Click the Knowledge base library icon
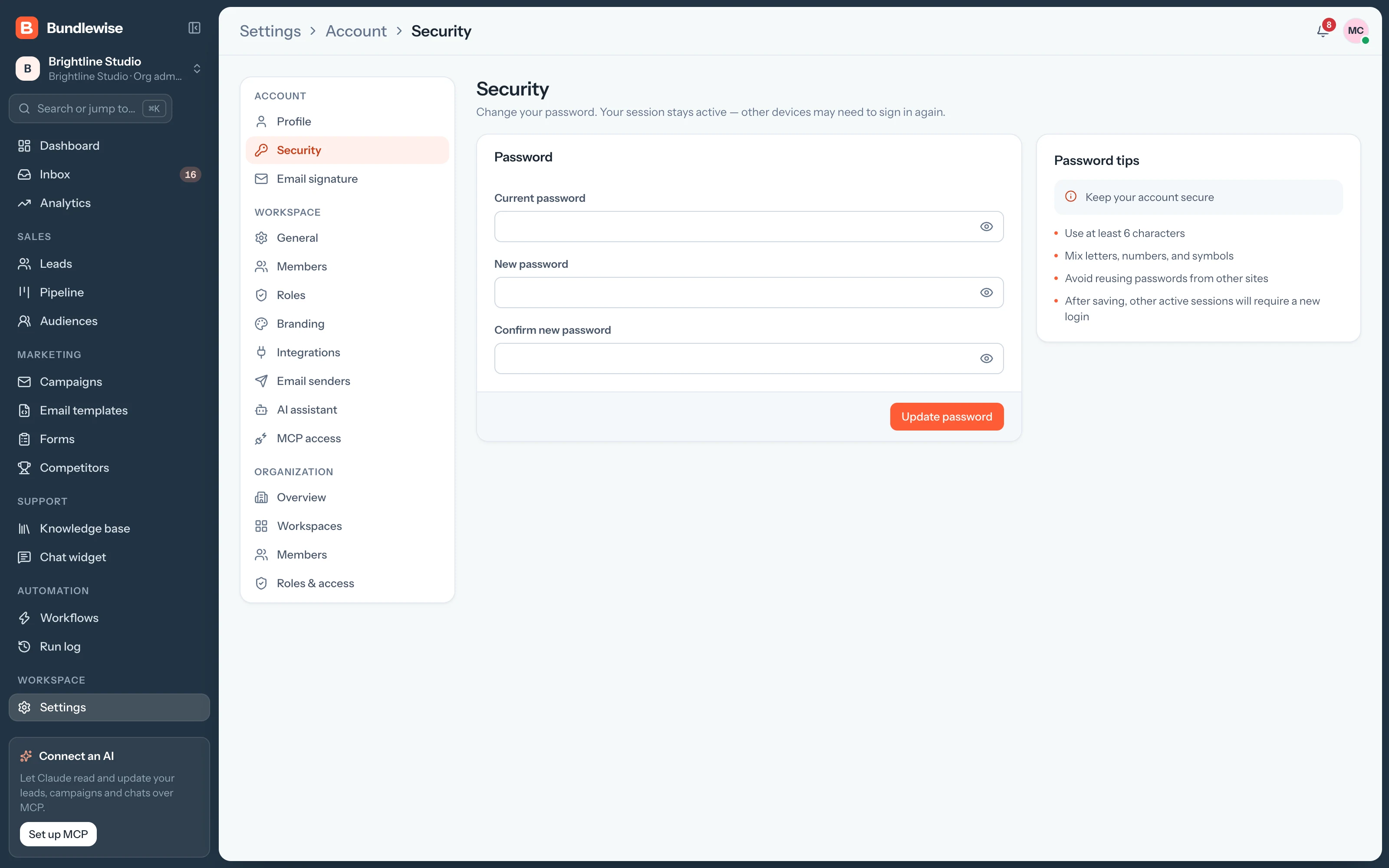1389x868 pixels. pos(24,529)
